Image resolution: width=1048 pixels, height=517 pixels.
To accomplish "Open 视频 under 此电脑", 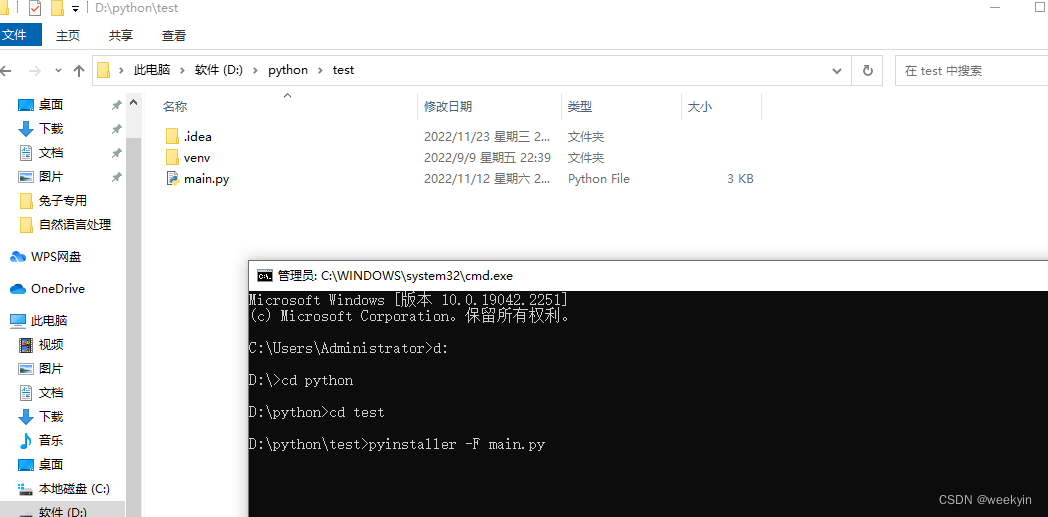I will click(51, 345).
